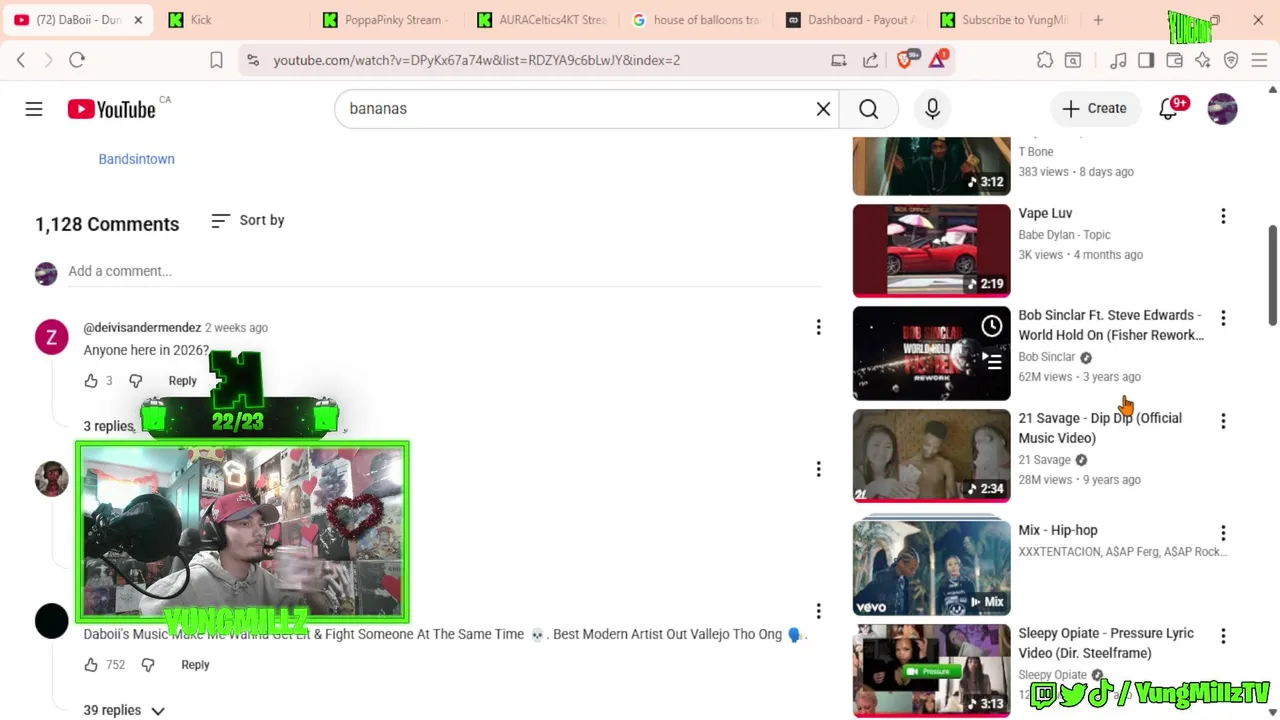Viewport: 1280px width, 720px height.
Task: Open the YouTube guide hamburger menu
Action: 34,108
